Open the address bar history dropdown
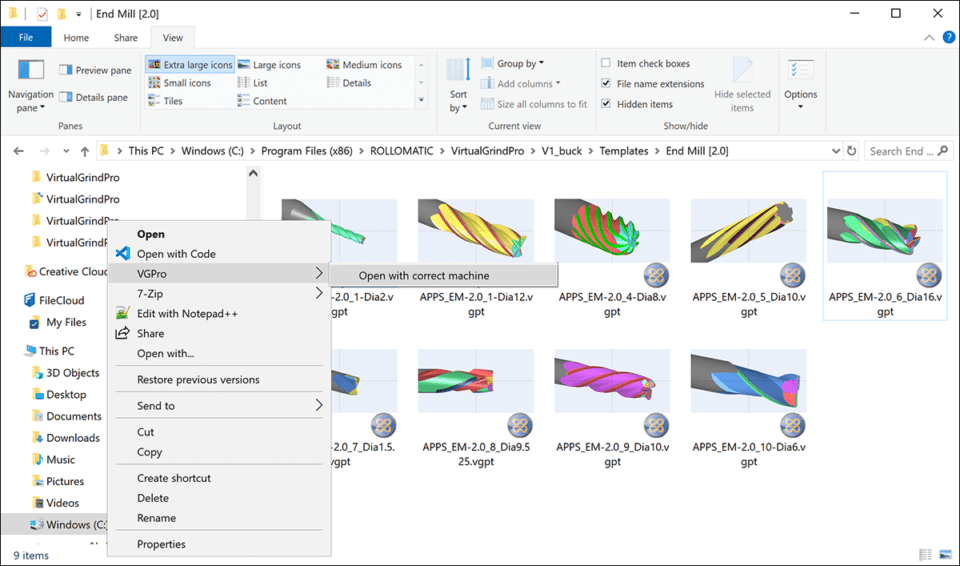 836,151
